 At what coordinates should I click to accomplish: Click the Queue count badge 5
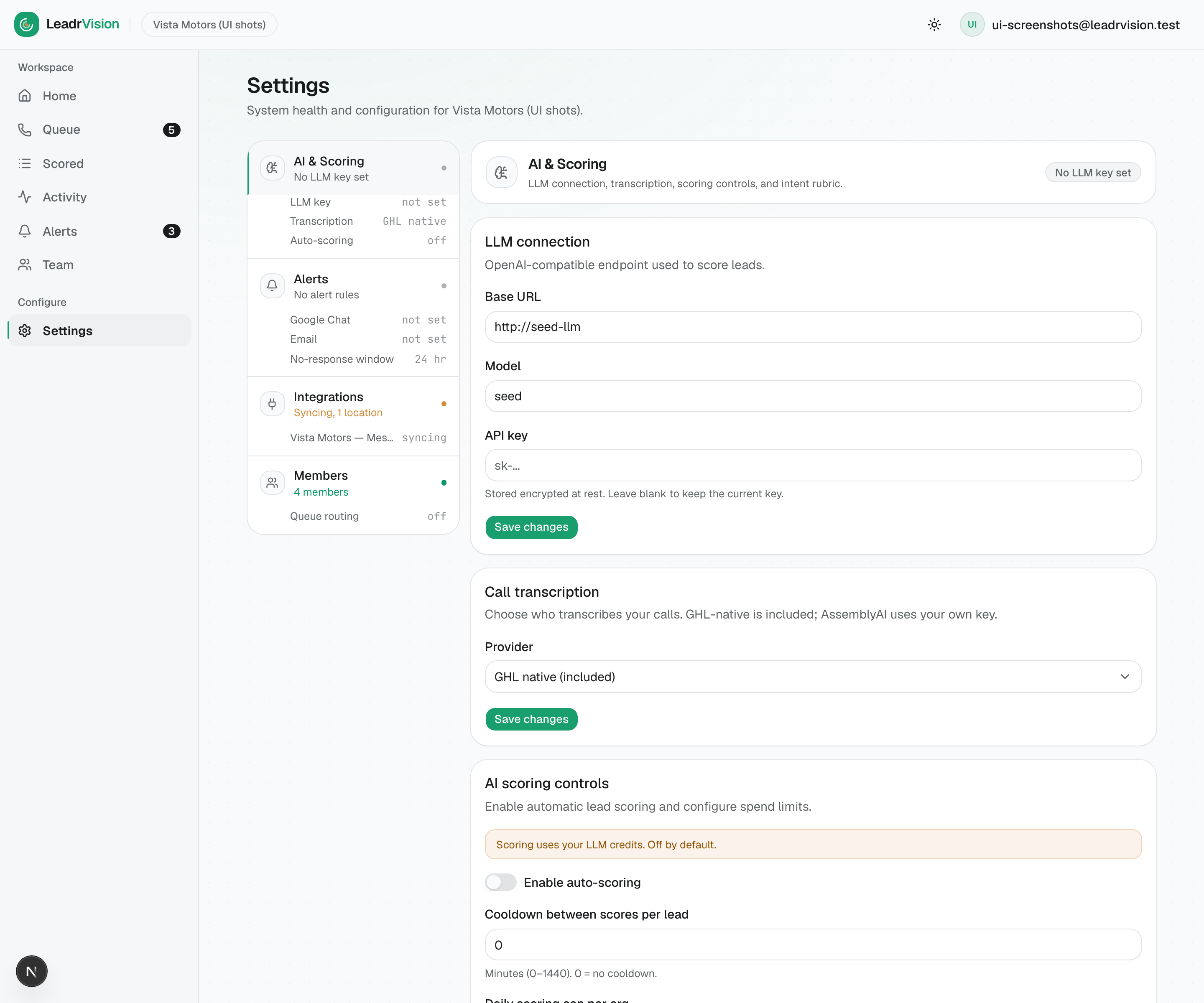click(171, 130)
